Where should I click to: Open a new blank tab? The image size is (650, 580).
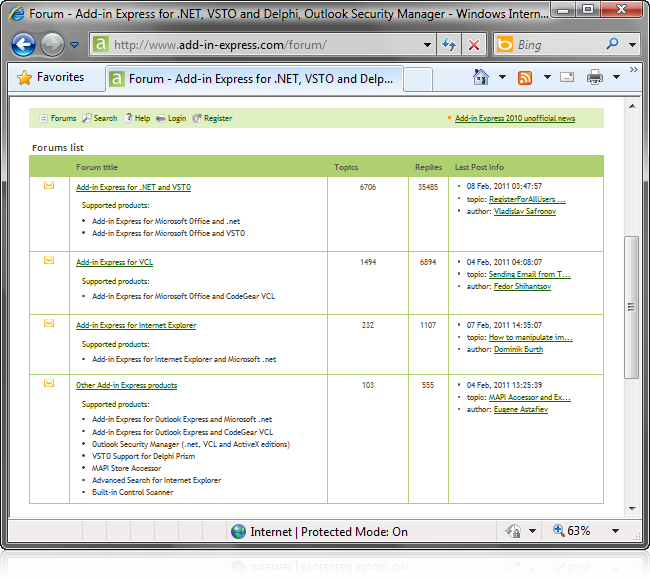point(418,79)
